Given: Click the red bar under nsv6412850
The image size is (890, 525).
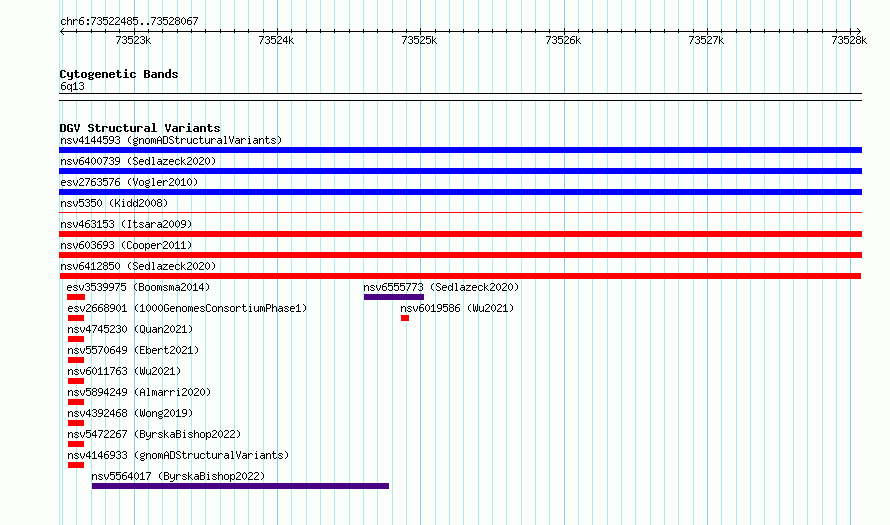Looking at the screenshot, I should coord(460,276).
